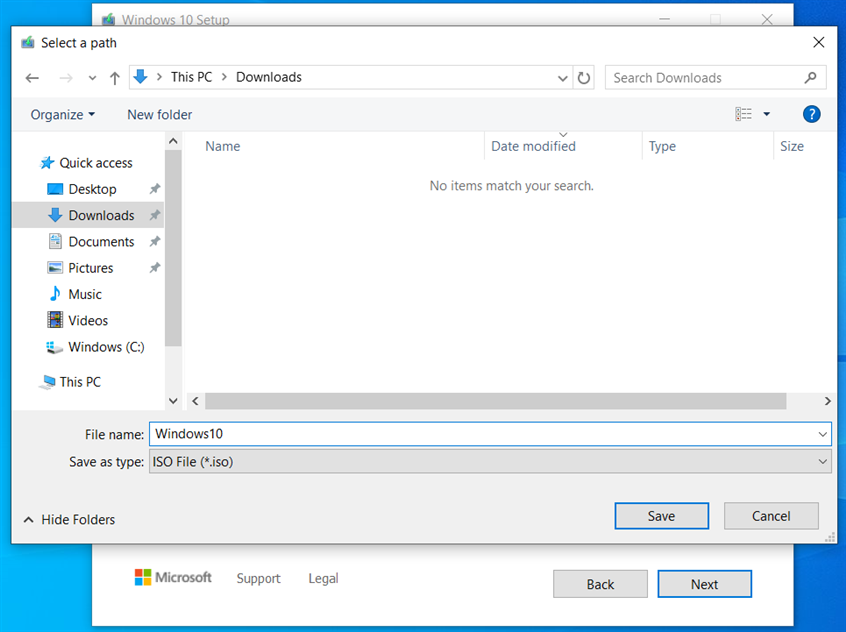
Task: Select Downloads in the address path
Action: [x=269, y=77]
